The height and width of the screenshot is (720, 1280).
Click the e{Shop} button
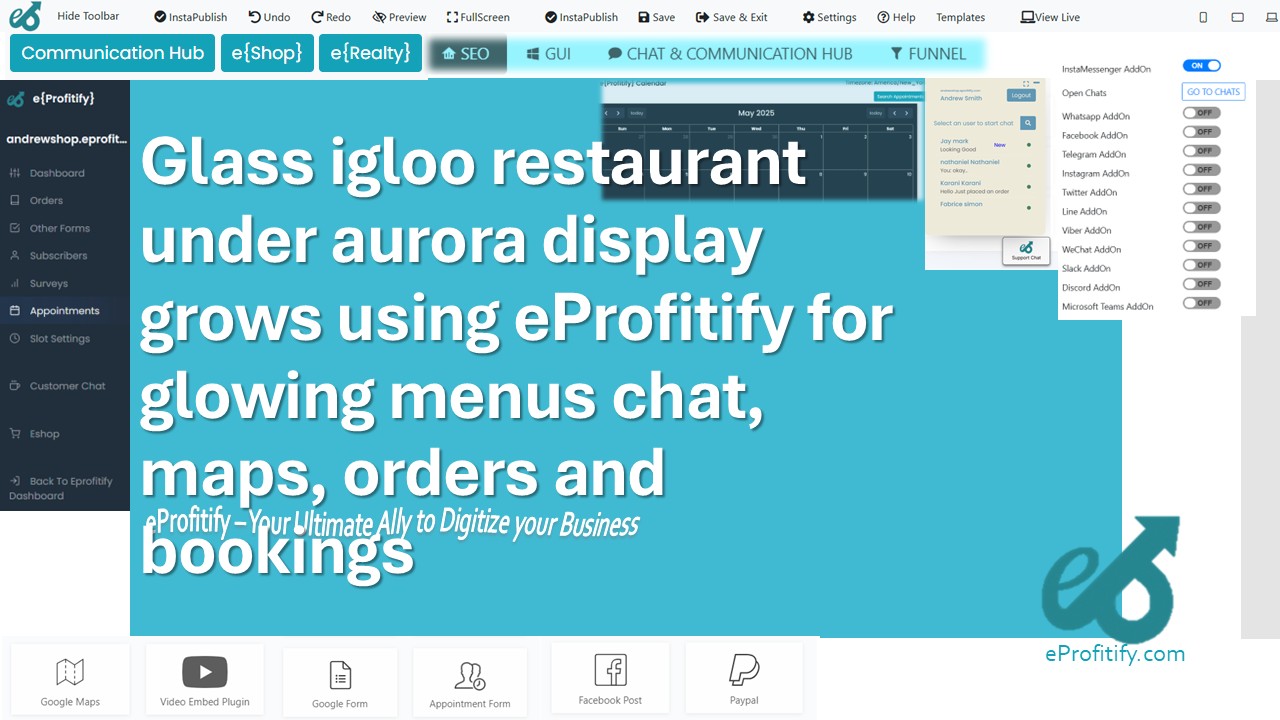click(x=267, y=53)
